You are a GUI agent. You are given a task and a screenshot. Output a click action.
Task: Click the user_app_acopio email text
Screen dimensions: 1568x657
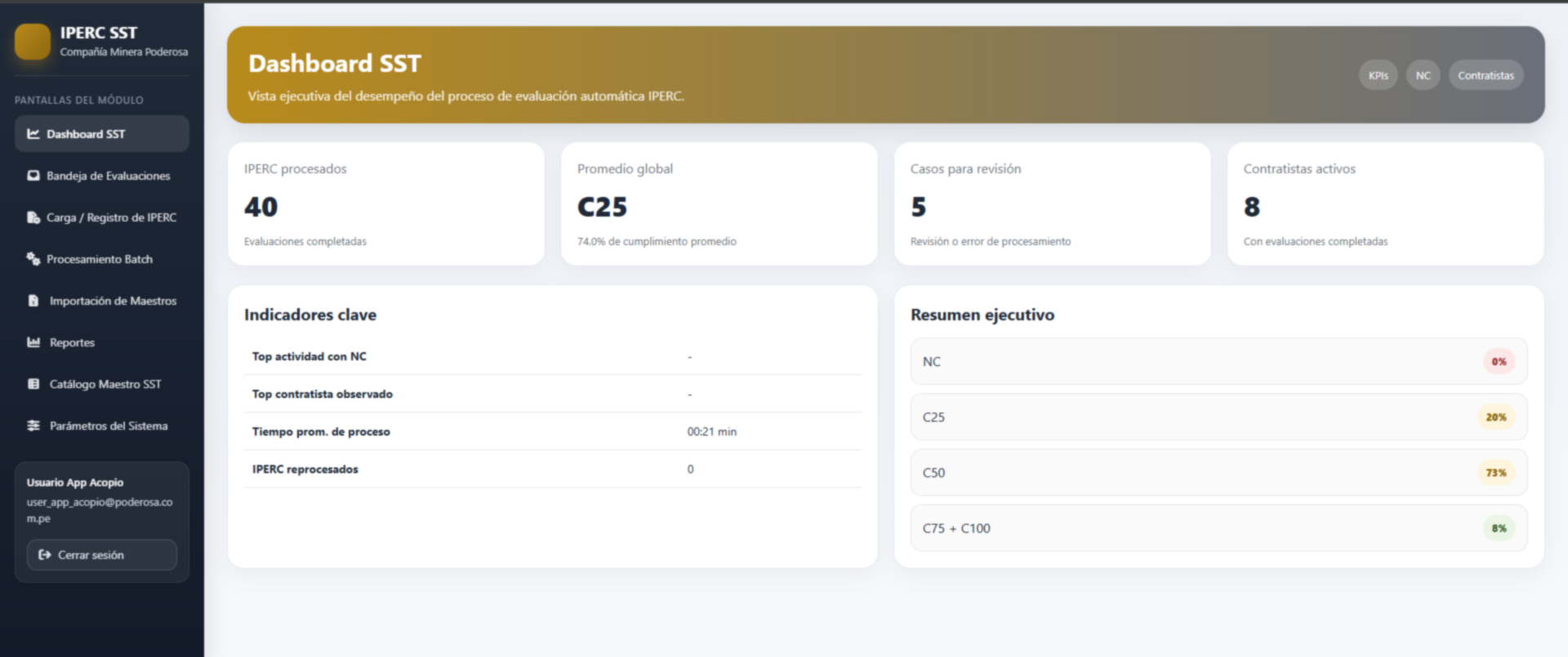click(100, 510)
